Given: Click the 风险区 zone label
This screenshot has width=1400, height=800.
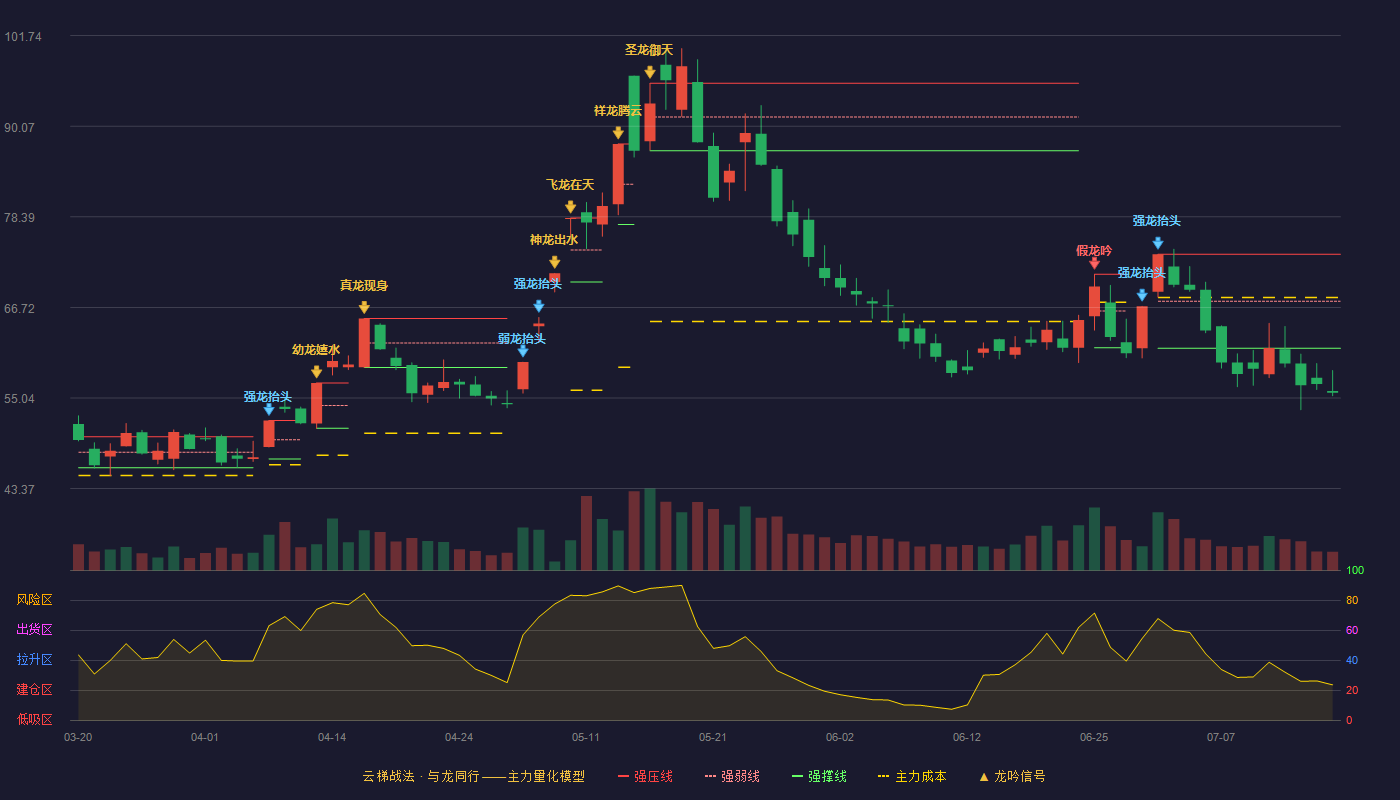Looking at the screenshot, I should pos(34,600).
